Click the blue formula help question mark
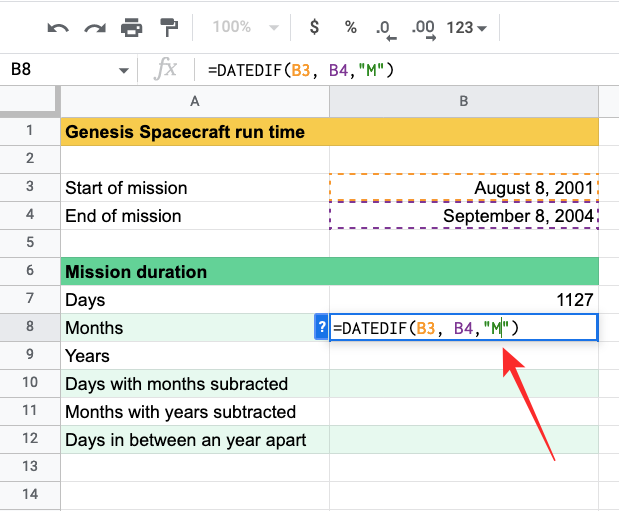Screen dimensions: 619x511 click(321, 327)
